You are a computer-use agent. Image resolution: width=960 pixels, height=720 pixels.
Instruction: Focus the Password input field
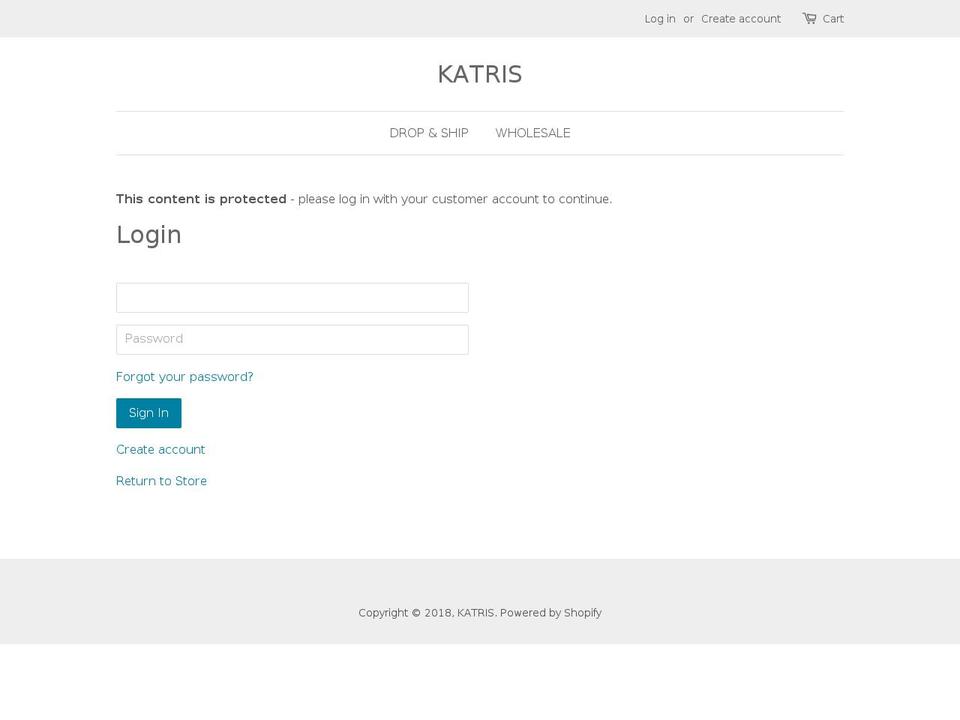[x=292, y=339]
